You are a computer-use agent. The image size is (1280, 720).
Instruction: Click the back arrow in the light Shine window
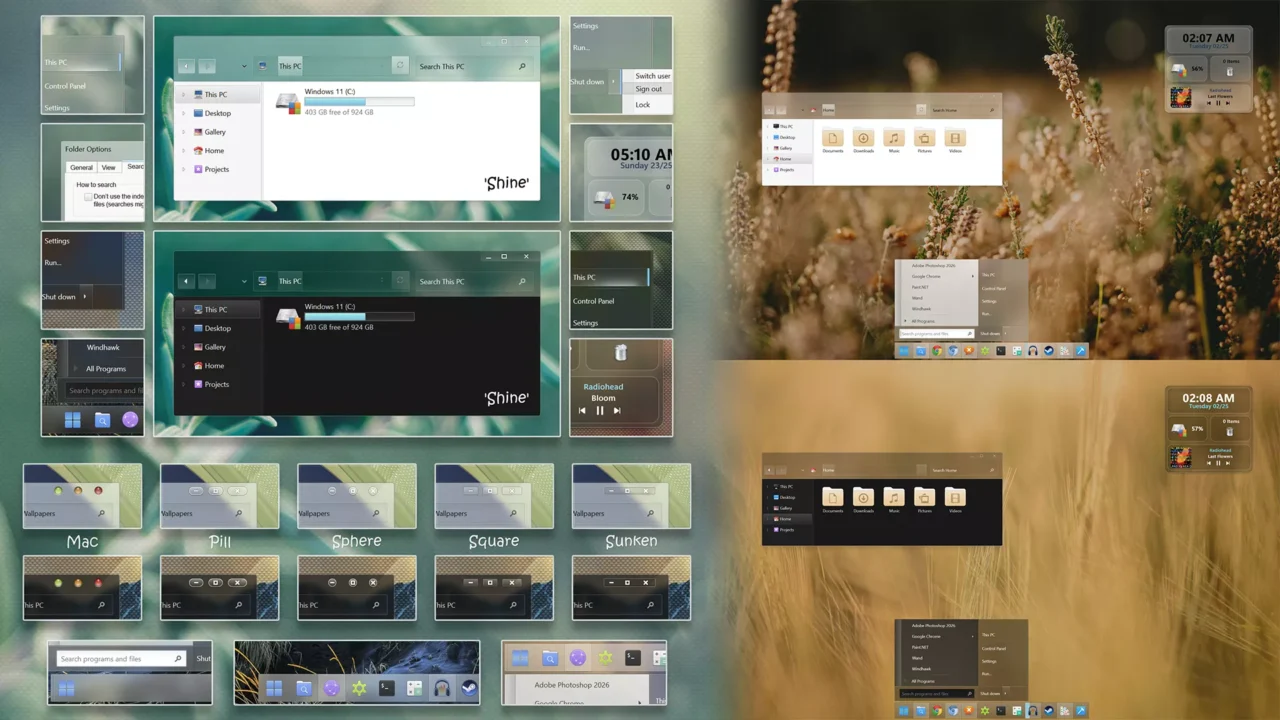point(186,66)
